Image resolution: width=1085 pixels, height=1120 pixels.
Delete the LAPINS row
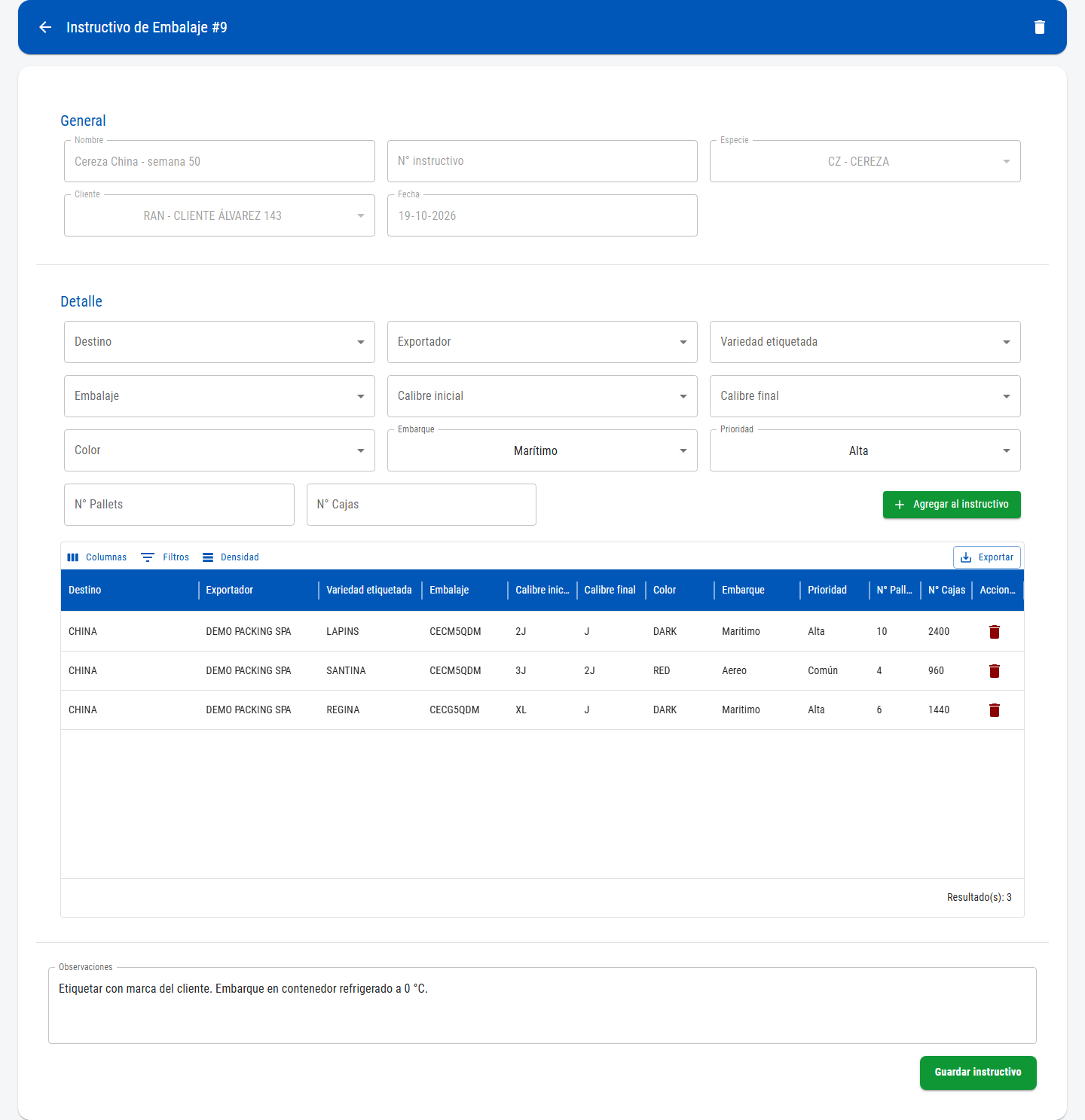995,632
